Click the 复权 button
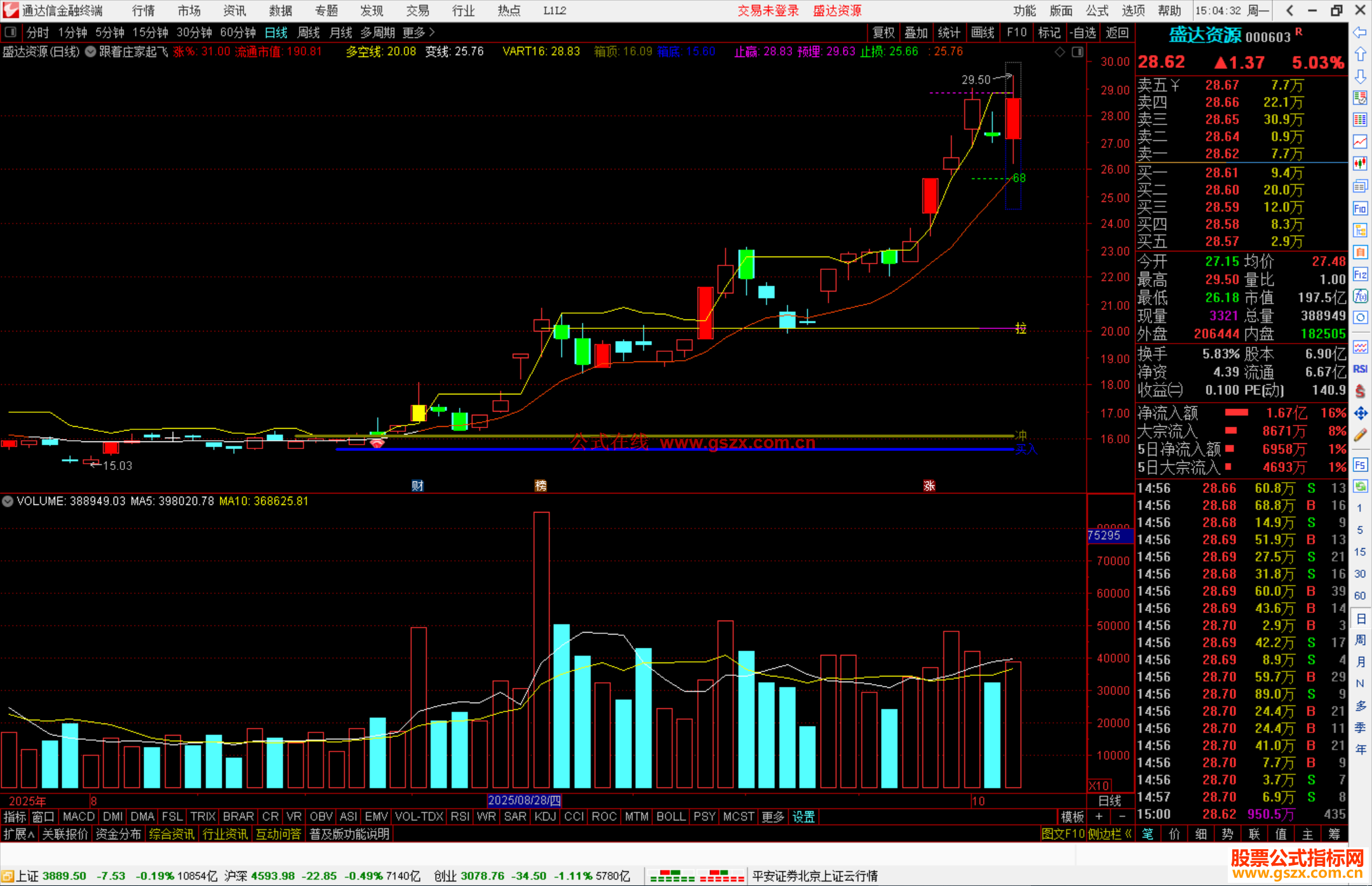Image resolution: width=1372 pixels, height=886 pixels. click(x=883, y=32)
